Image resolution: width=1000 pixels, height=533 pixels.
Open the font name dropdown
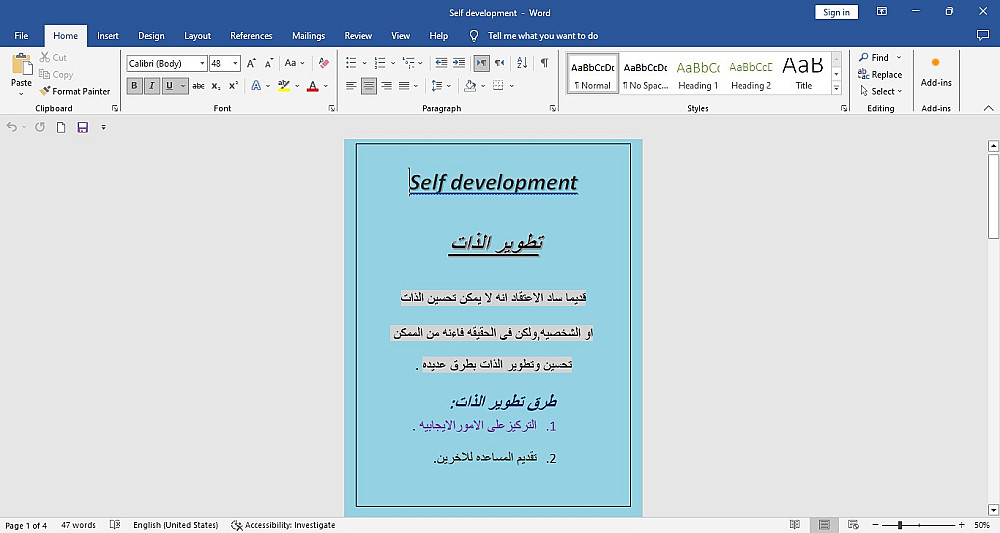click(x=202, y=63)
